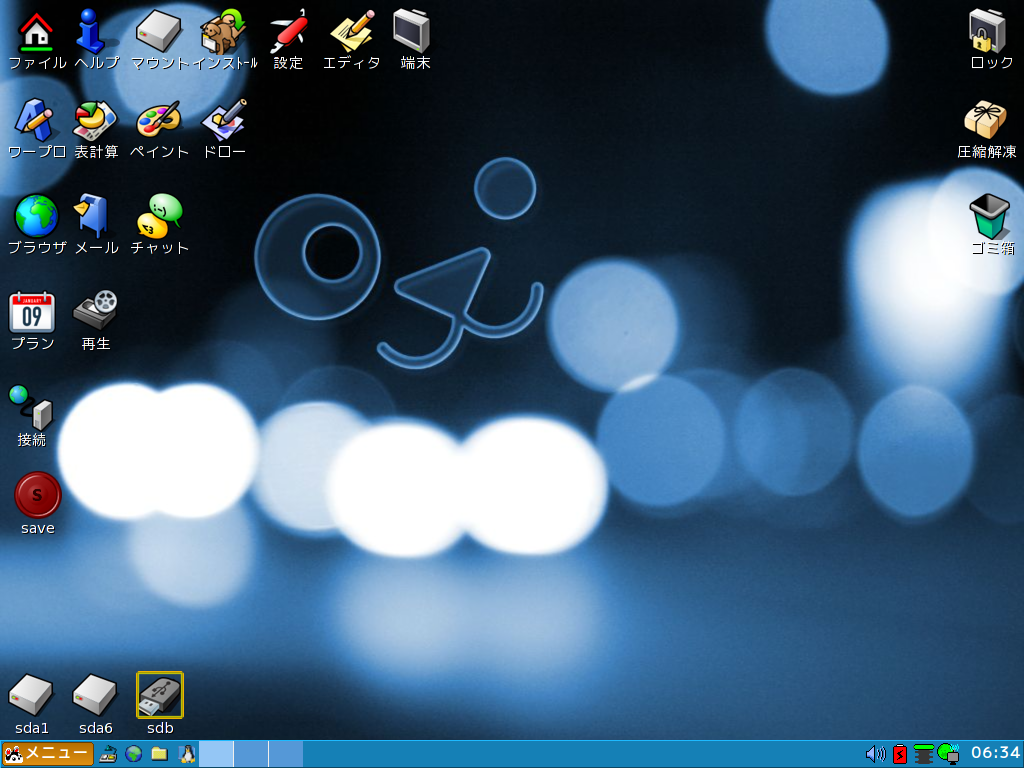Click the folder taskbar launcher
The image size is (1024, 768).
[159, 754]
